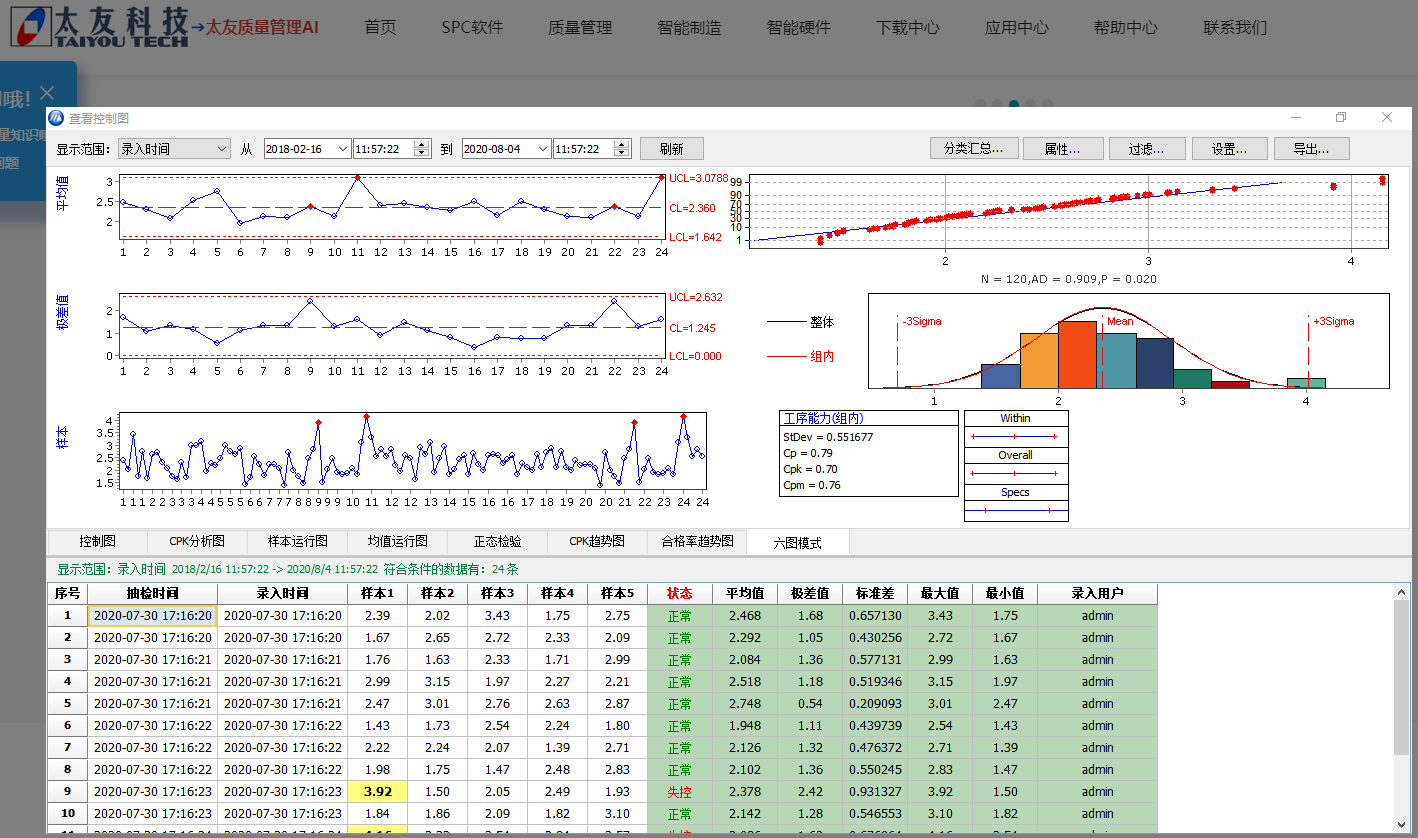Click the 分类汇总 button

click(x=973, y=149)
